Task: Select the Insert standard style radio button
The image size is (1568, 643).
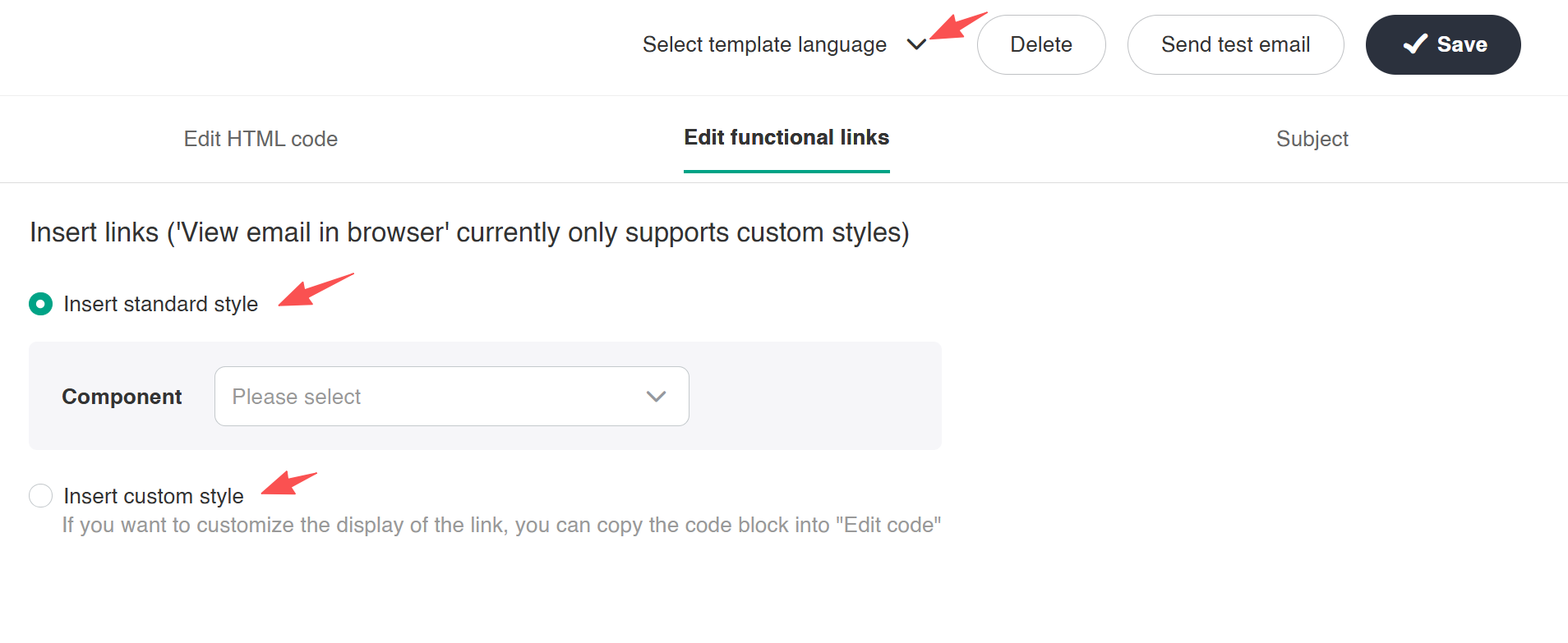Action: (40, 304)
